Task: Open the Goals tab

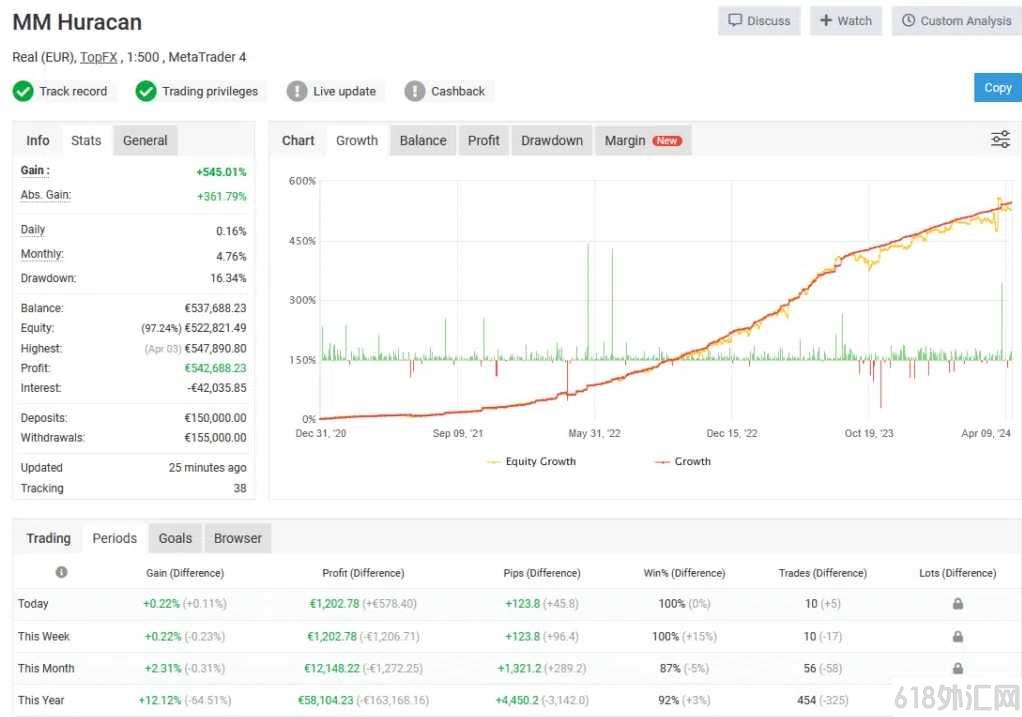Action: click(x=175, y=538)
